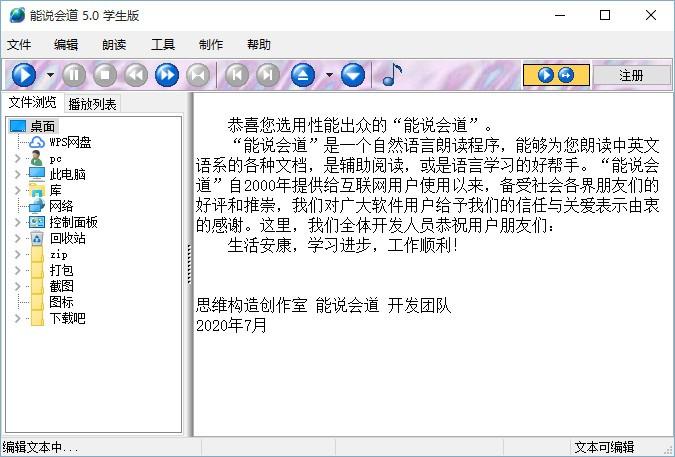Click the rewind button in toolbar
675x457 pixels.
[136, 75]
